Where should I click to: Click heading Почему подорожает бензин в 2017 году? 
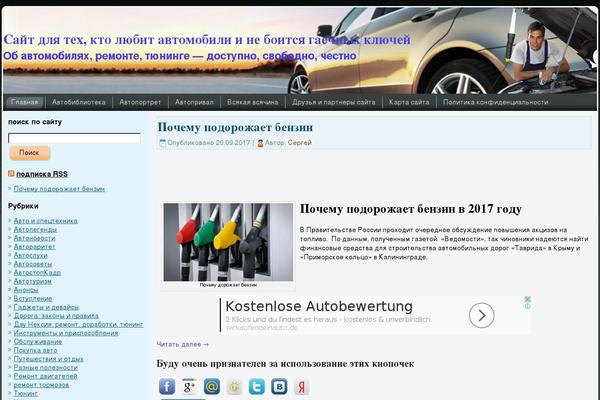click(x=411, y=209)
